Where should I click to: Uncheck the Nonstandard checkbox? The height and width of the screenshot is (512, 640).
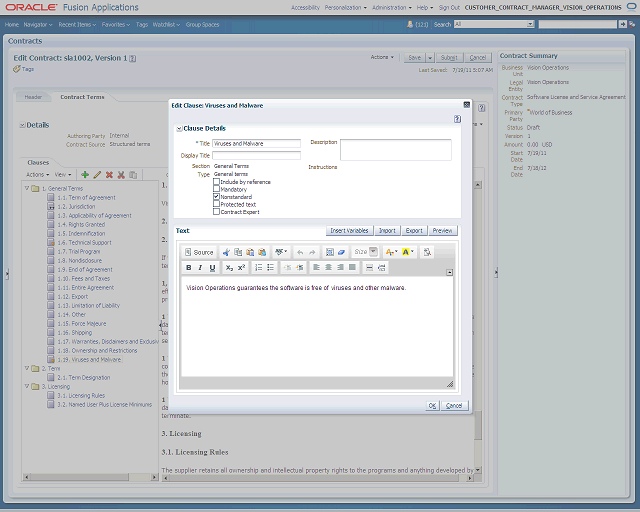click(216, 196)
